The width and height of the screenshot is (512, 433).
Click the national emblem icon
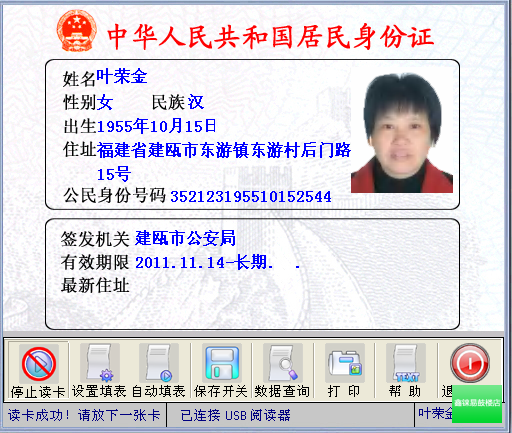pyautogui.click(x=77, y=31)
